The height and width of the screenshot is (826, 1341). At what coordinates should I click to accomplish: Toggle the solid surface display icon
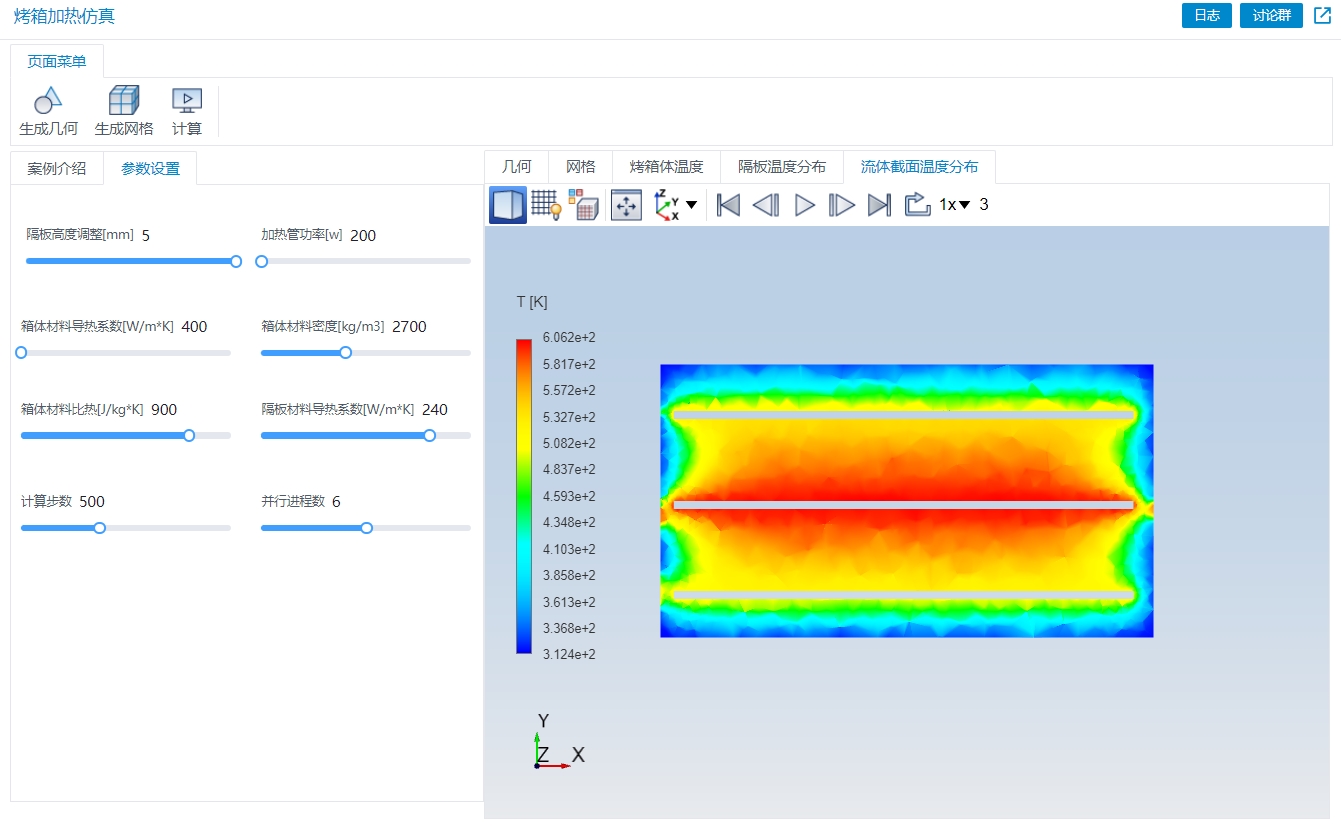click(507, 205)
